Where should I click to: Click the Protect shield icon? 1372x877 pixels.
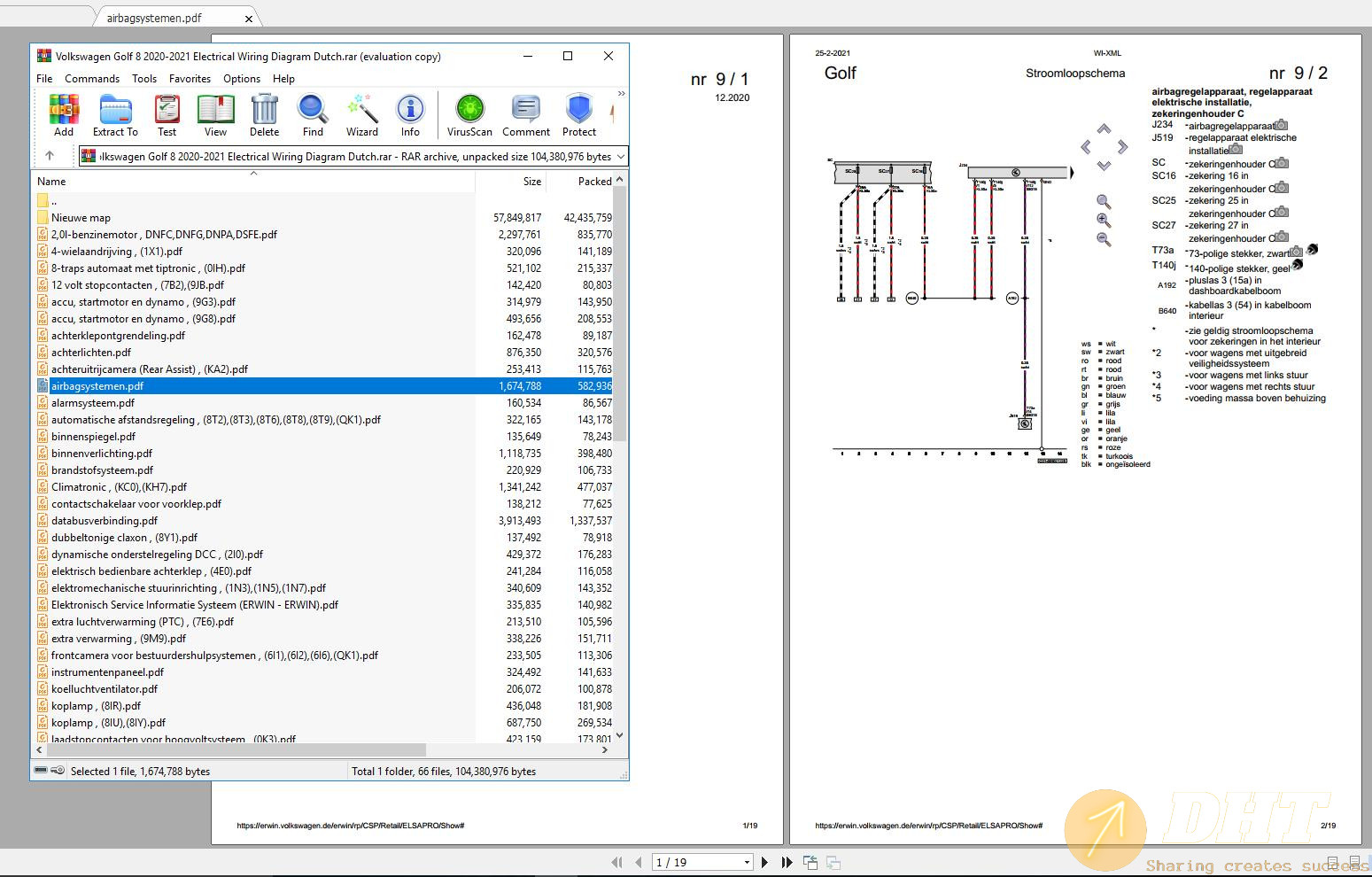coord(579,116)
